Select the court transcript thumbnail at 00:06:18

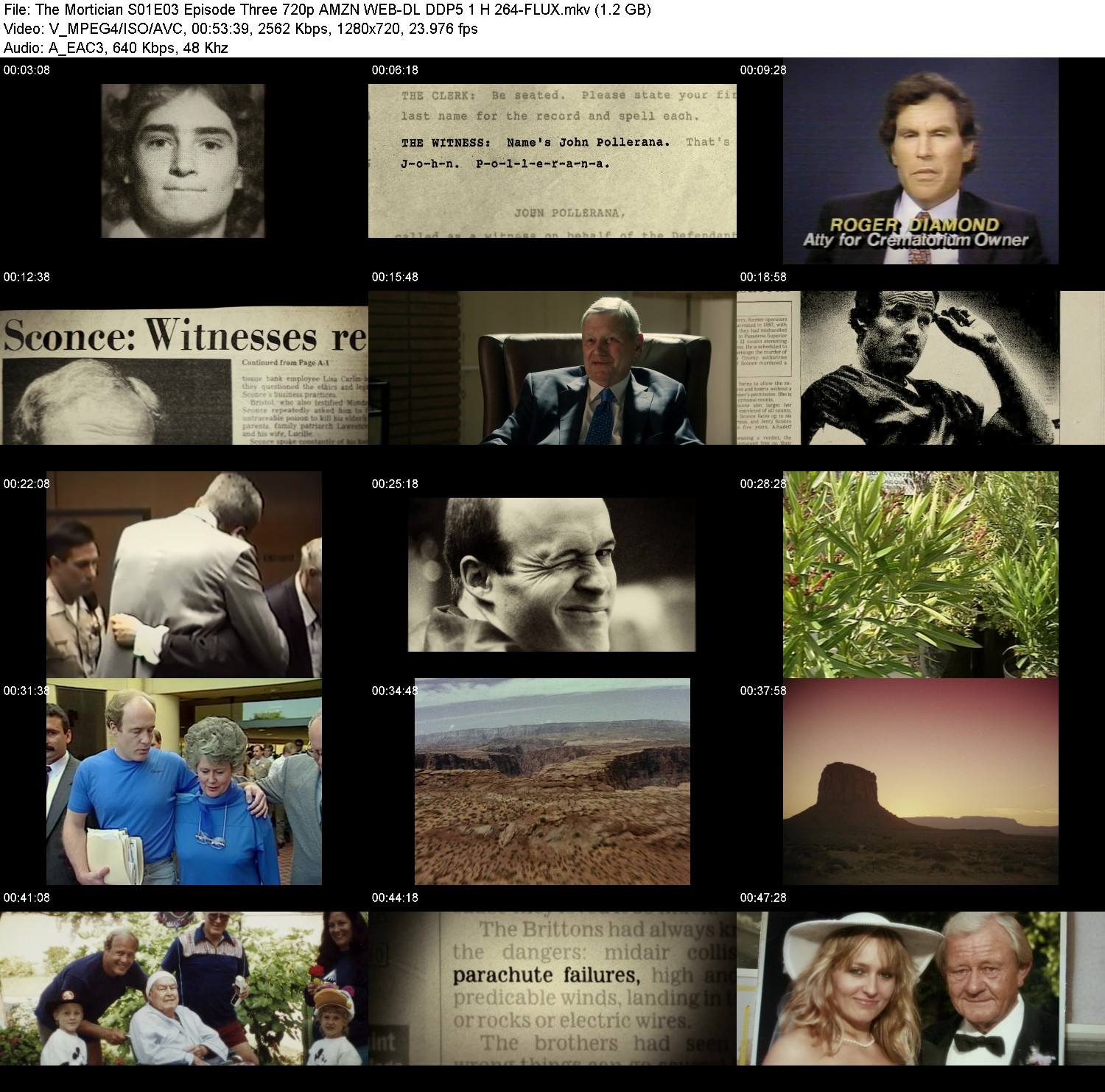point(552,161)
